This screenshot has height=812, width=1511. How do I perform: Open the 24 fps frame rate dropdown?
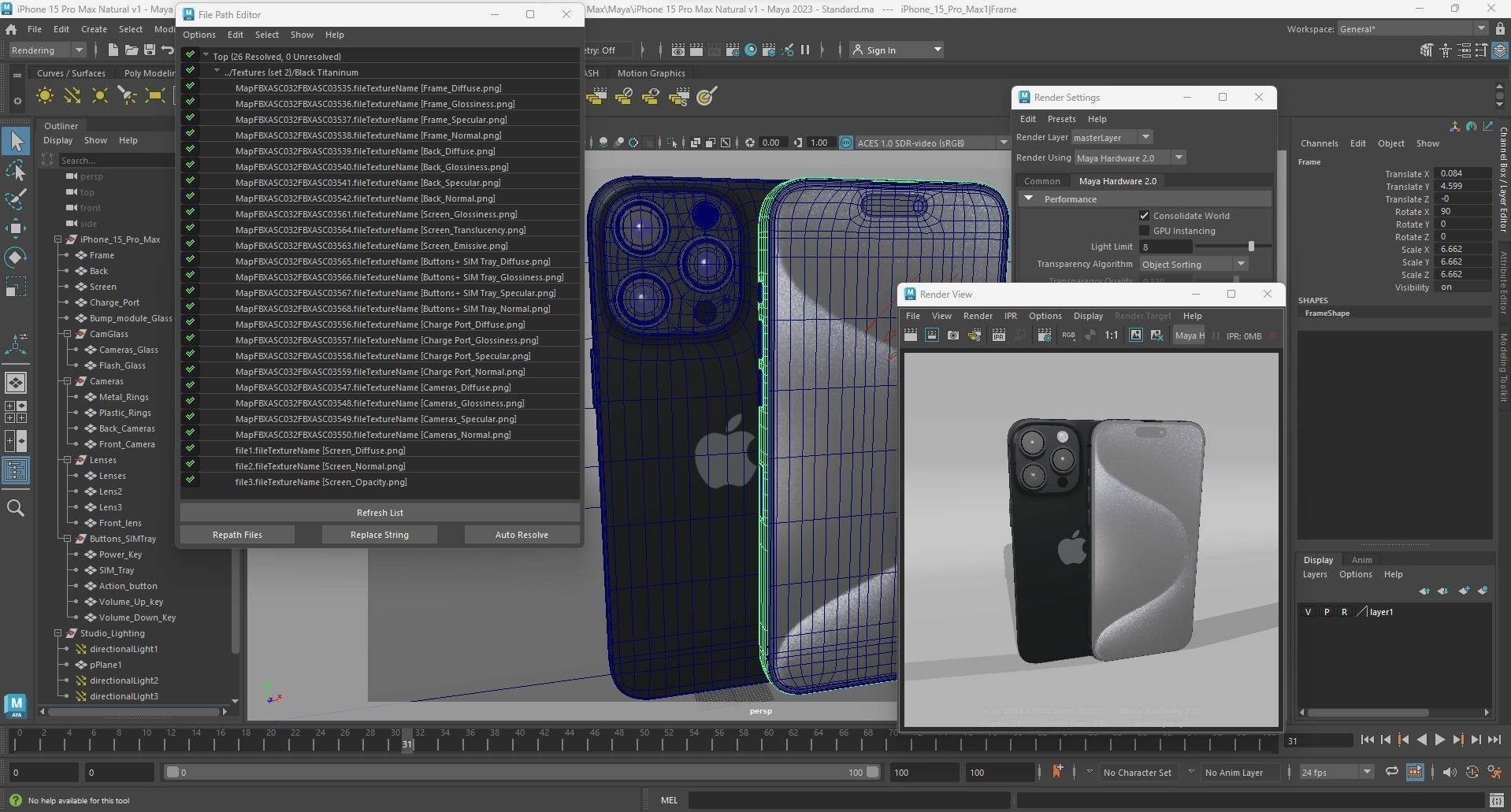coord(1336,773)
